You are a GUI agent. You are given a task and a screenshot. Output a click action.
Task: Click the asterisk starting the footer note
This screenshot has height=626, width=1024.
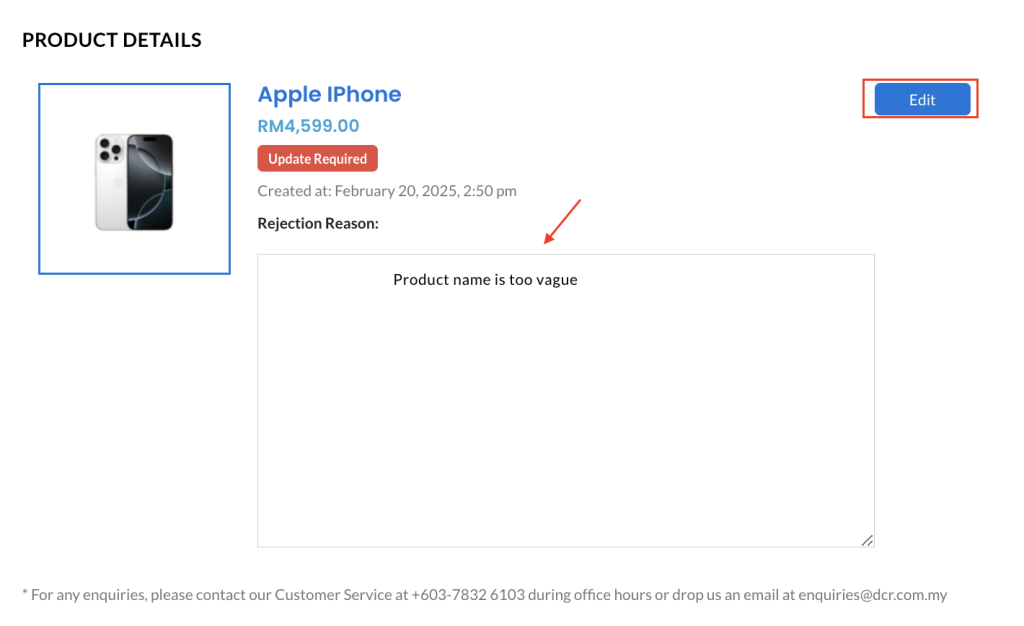pyautogui.click(x=25, y=594)
